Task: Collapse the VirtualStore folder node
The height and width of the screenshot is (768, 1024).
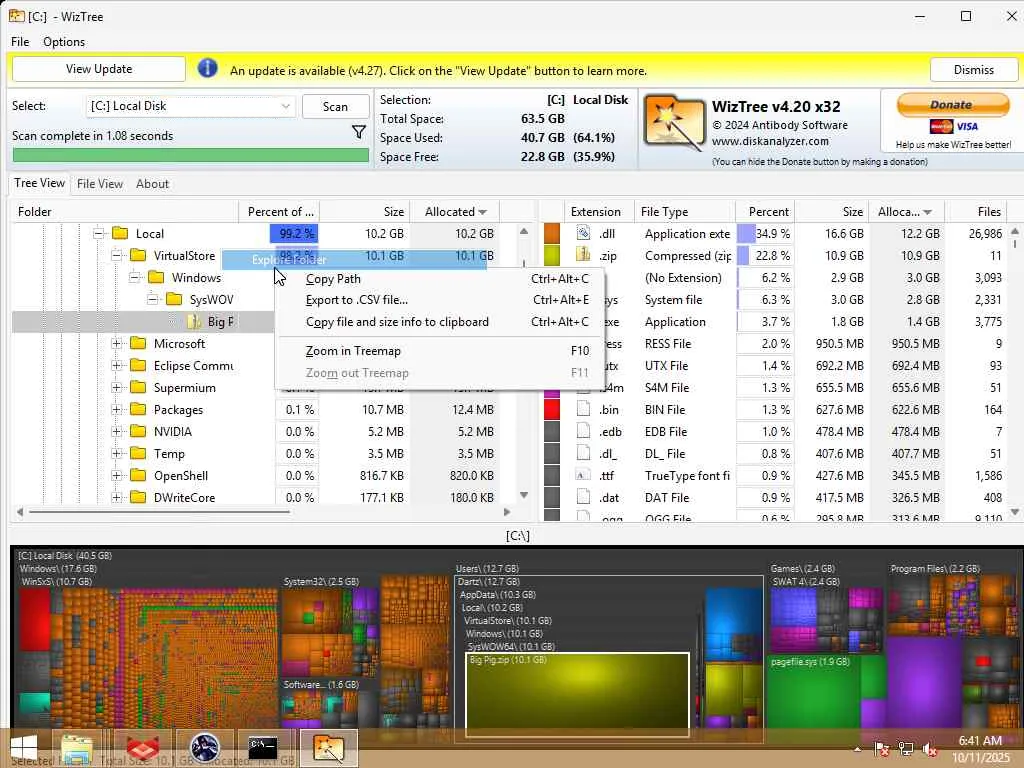Action: point(116,255)
